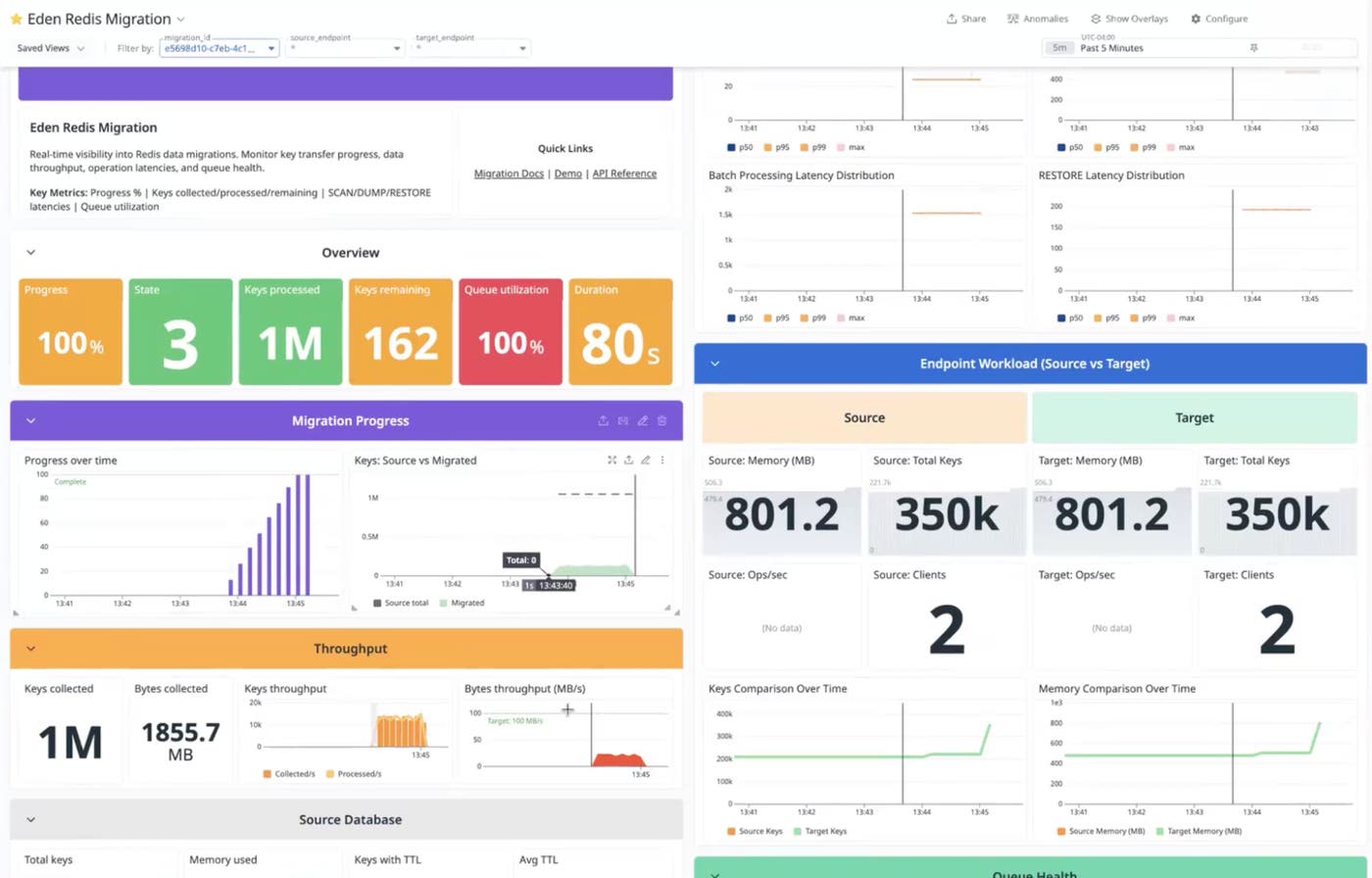Click the Keys collected 1M widget

[x=71, y=731]
